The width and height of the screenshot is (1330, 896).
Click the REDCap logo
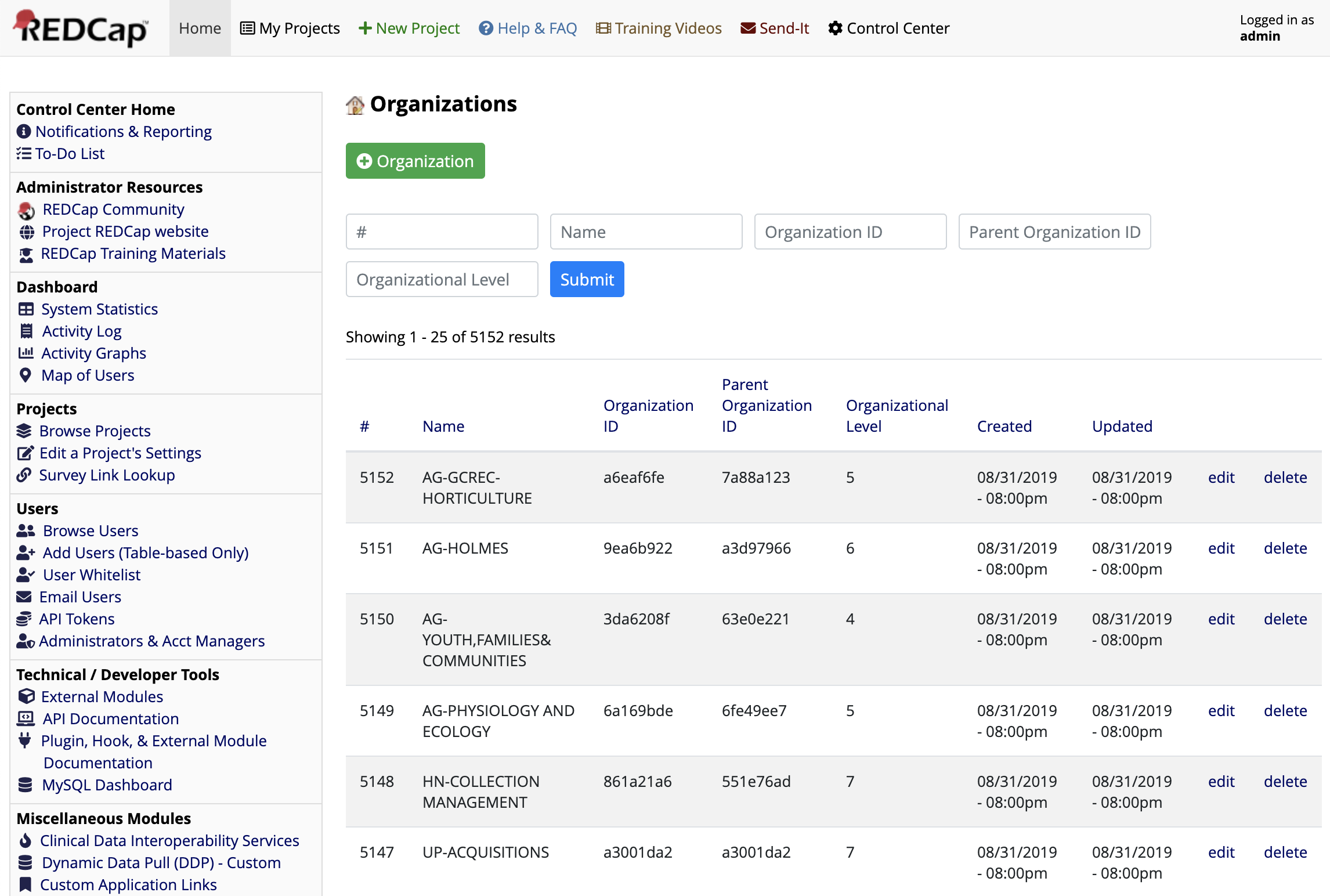[81, 28]
